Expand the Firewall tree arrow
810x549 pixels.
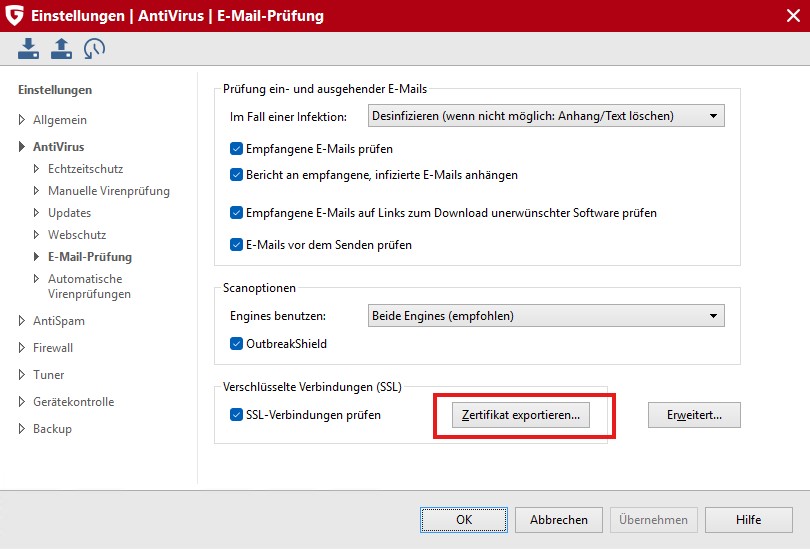tap(22, 348)
